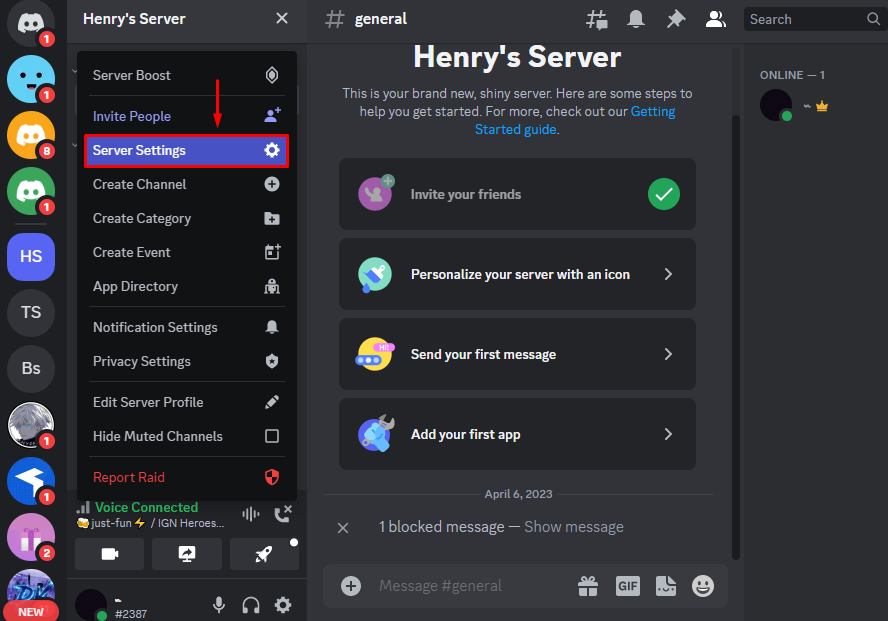Start an activity rocket button
The height and width of the screenshot is (621, 888).
coord(264,554)
